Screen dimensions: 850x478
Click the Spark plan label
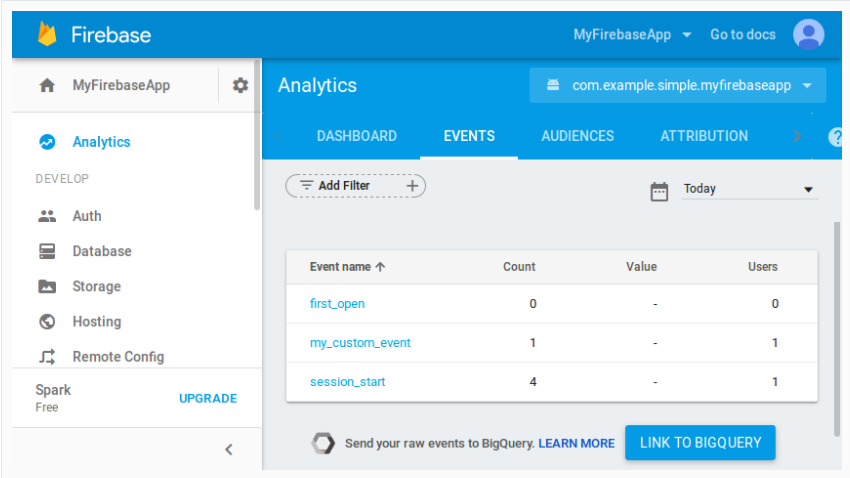[x=53, y=390]
